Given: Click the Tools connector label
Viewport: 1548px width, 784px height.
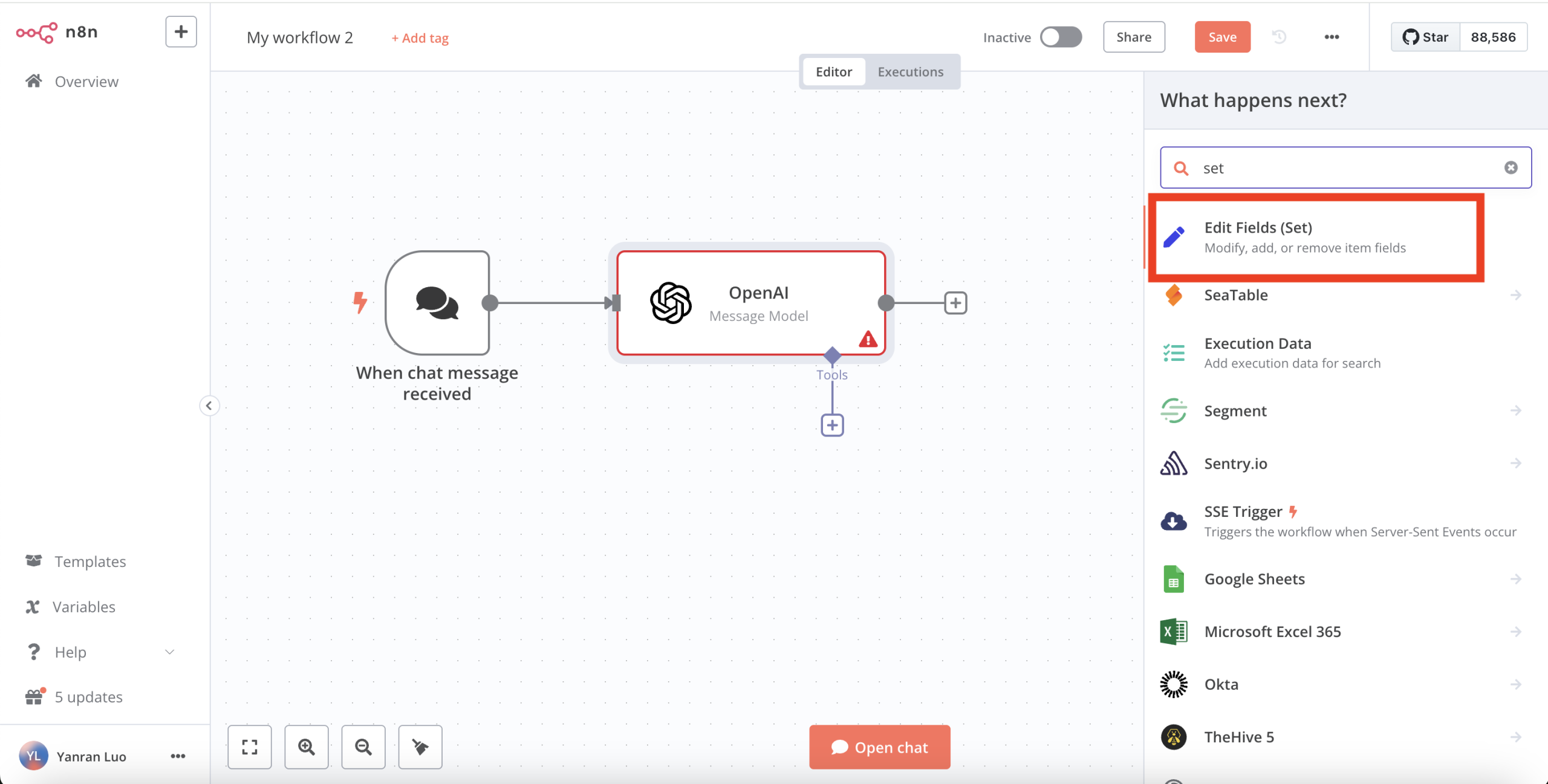Looking at the screenshot, I should pyautogui.click(x=832, y=375).
